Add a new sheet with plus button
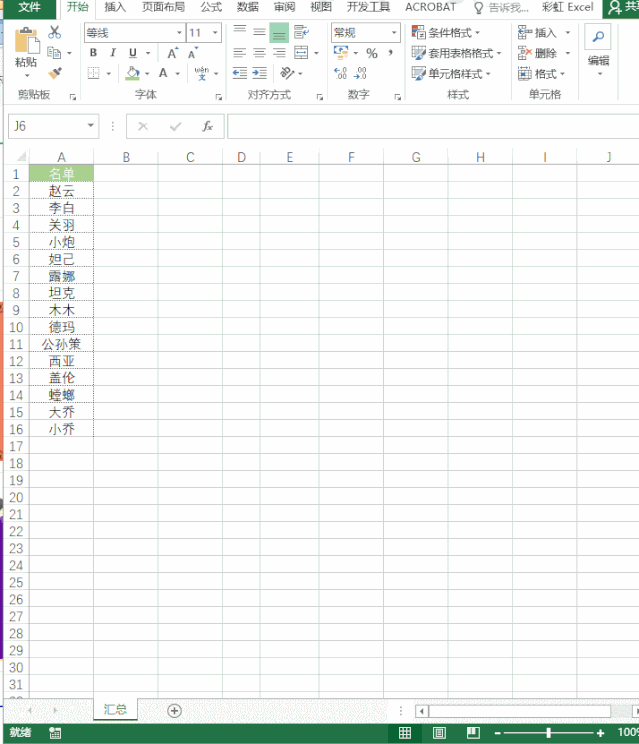Screen dimensions: 639x744 coord(175,710)
